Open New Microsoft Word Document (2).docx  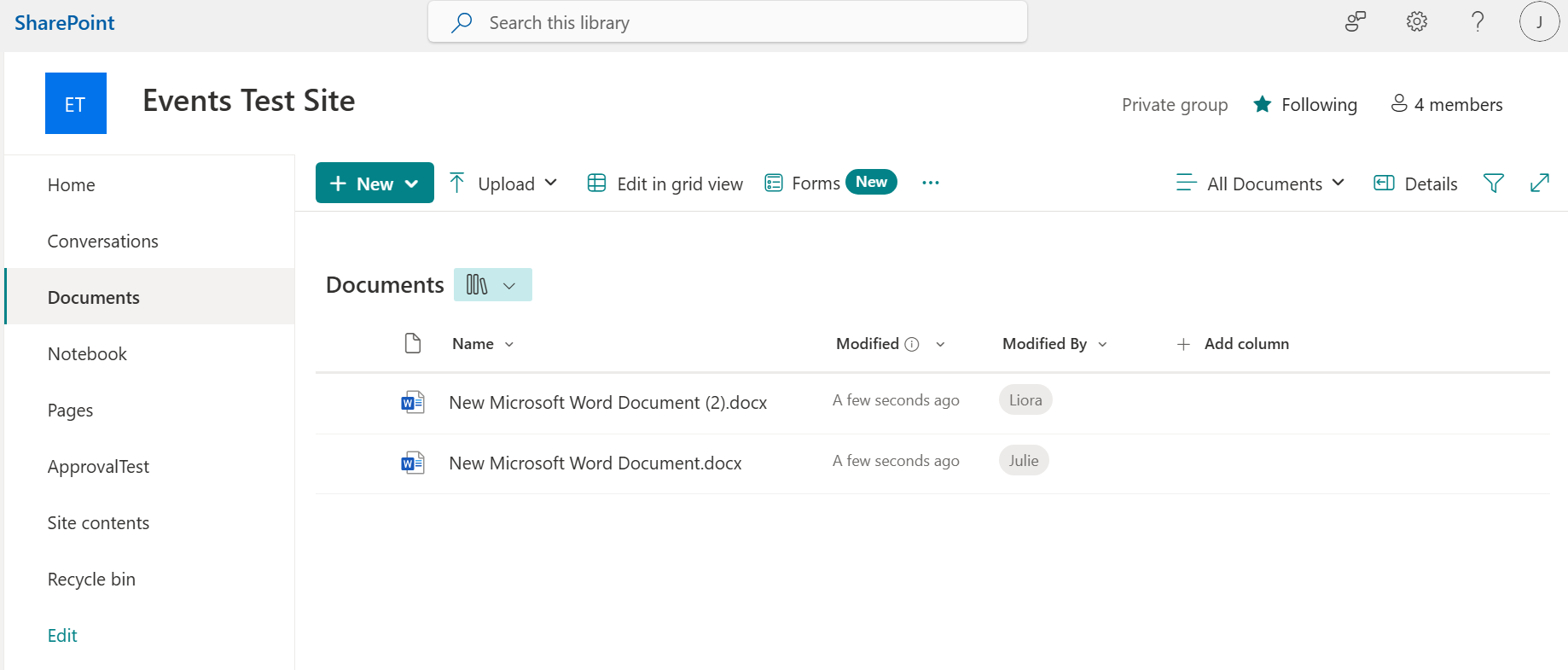click(x=608, y=402)
